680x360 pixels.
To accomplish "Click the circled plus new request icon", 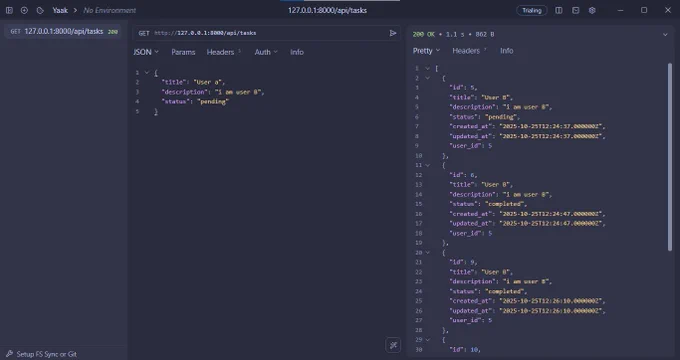I will pyautogui.click(x=24, y=10).
